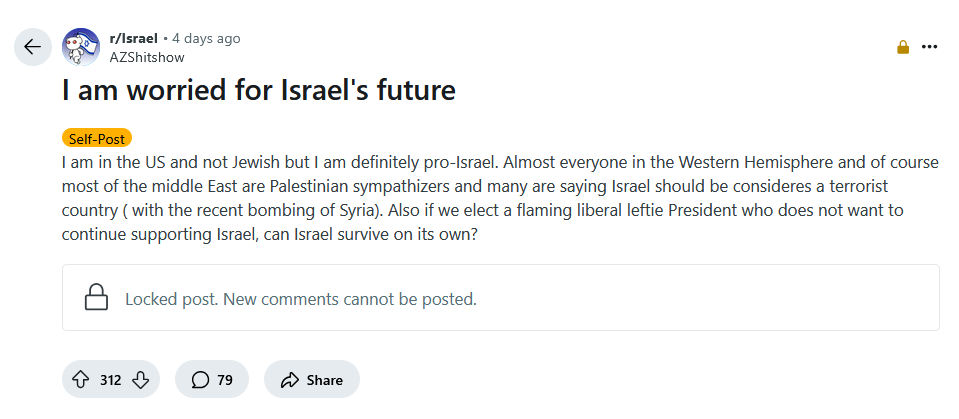959x419 pixels.
Task: Click the speech bubble comment icon
Action: tap(200, 380)
